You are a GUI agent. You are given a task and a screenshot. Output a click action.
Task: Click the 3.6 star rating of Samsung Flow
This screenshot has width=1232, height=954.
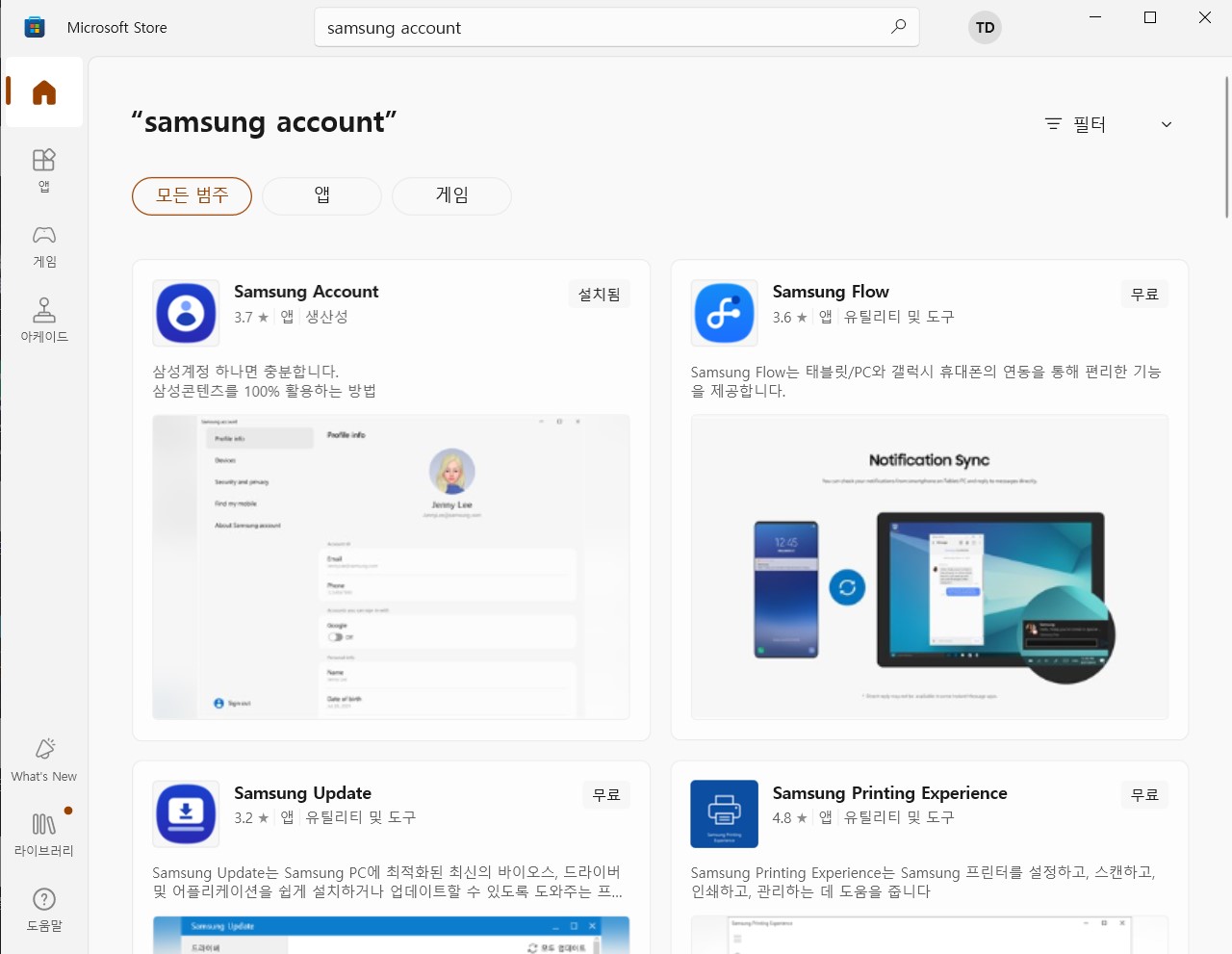(x=790, y=318)
